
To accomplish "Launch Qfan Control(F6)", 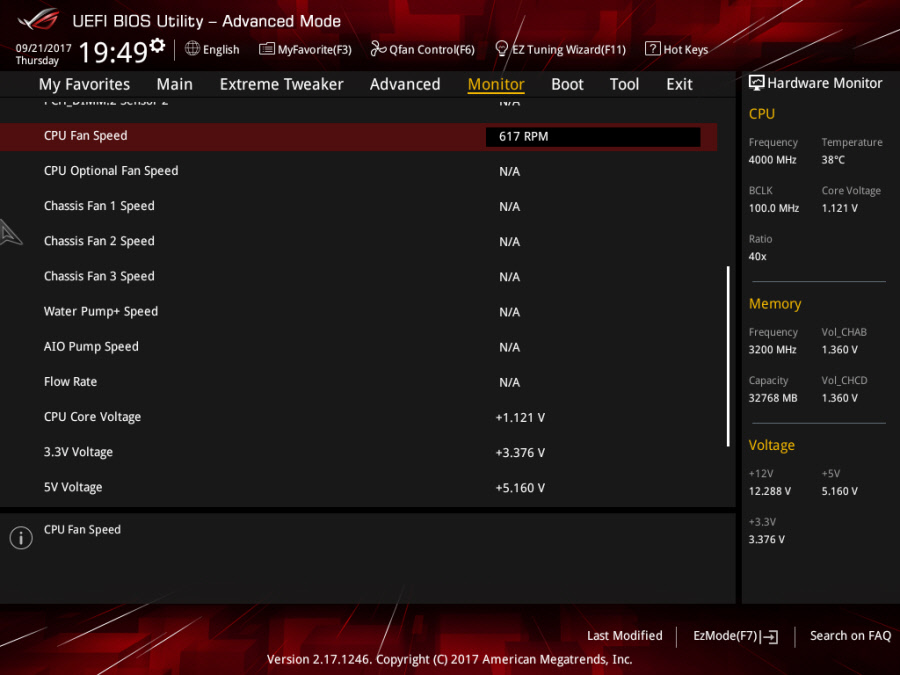I will (423, 49).
